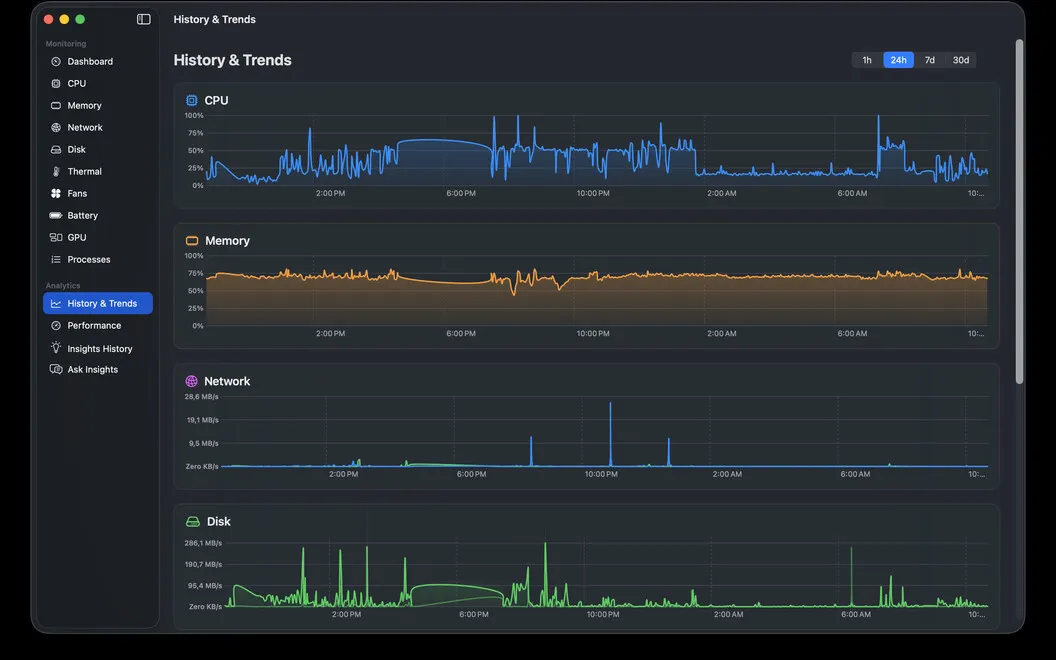
Task: Click the Analytics section header
Action: 63,286
